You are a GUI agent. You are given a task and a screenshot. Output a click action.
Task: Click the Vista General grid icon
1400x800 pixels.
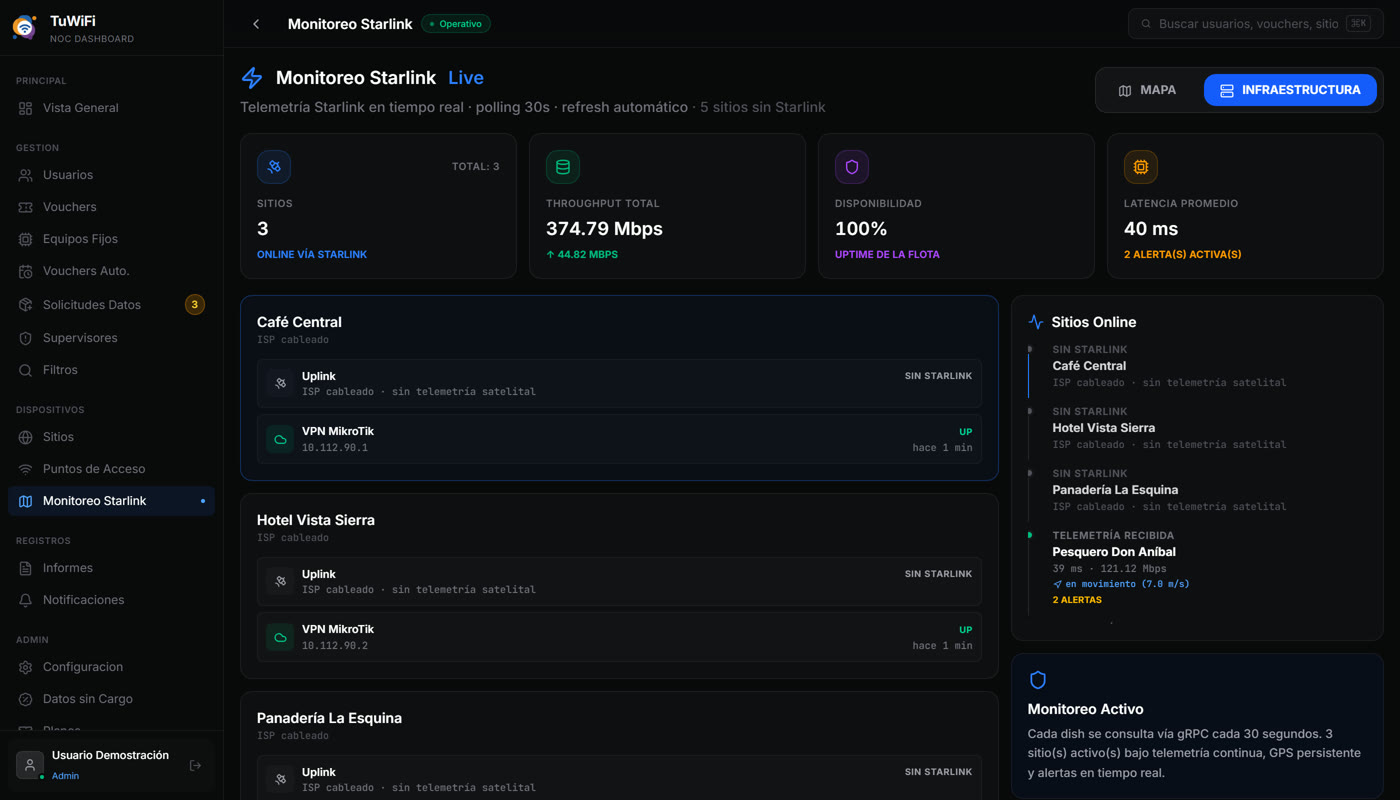click(x=26, y=108)
